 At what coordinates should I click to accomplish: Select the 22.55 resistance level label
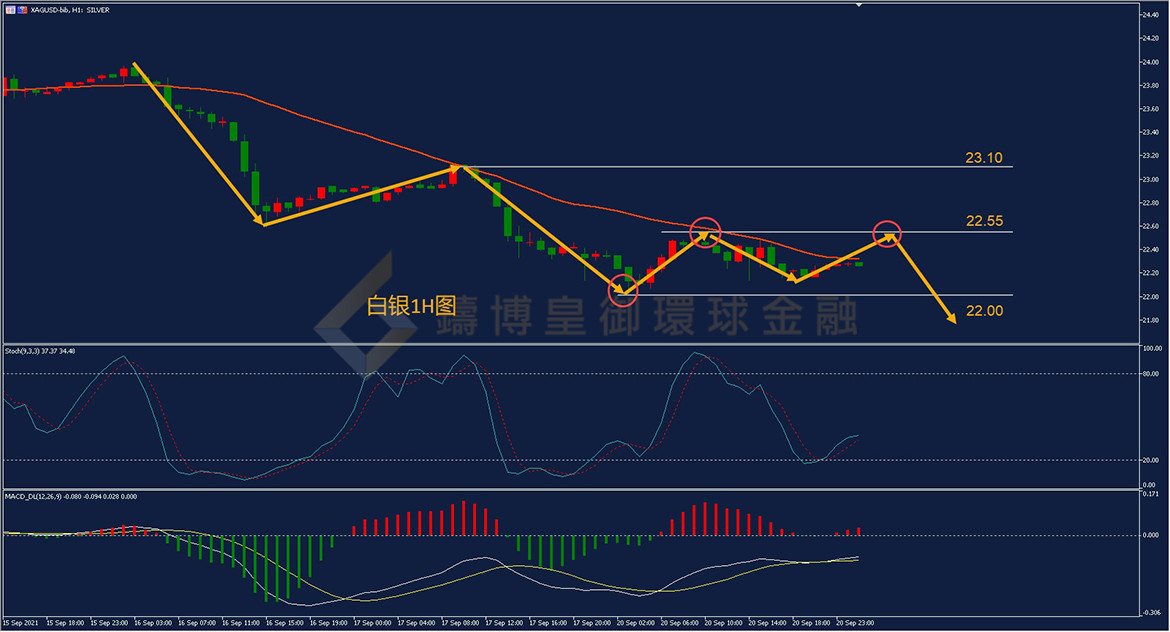[983, 221]
